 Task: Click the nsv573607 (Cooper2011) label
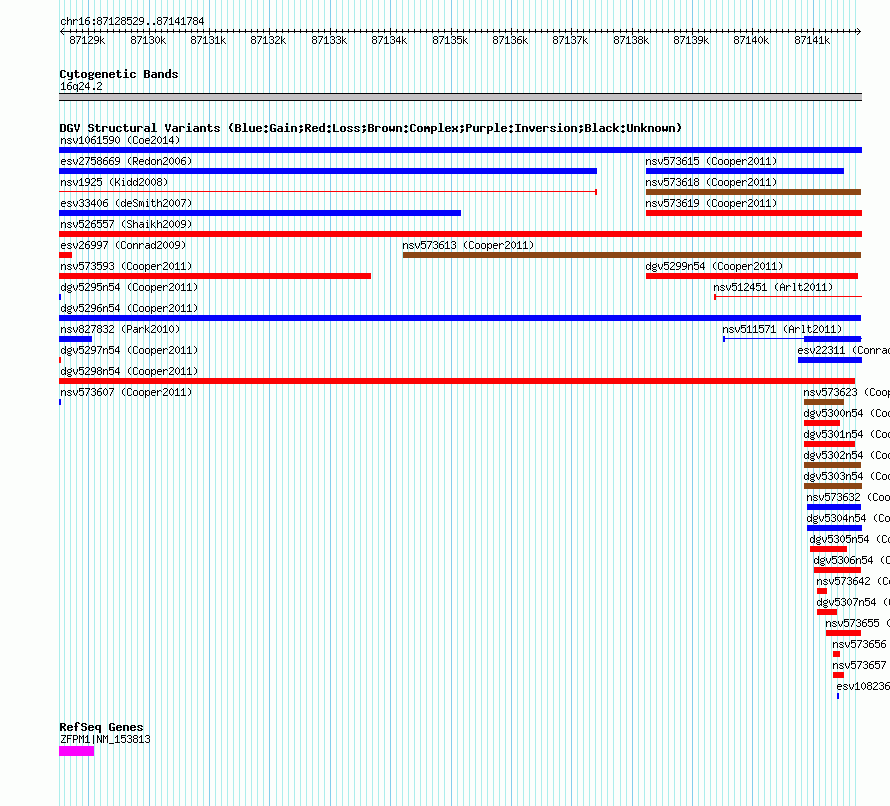[126, 392]
